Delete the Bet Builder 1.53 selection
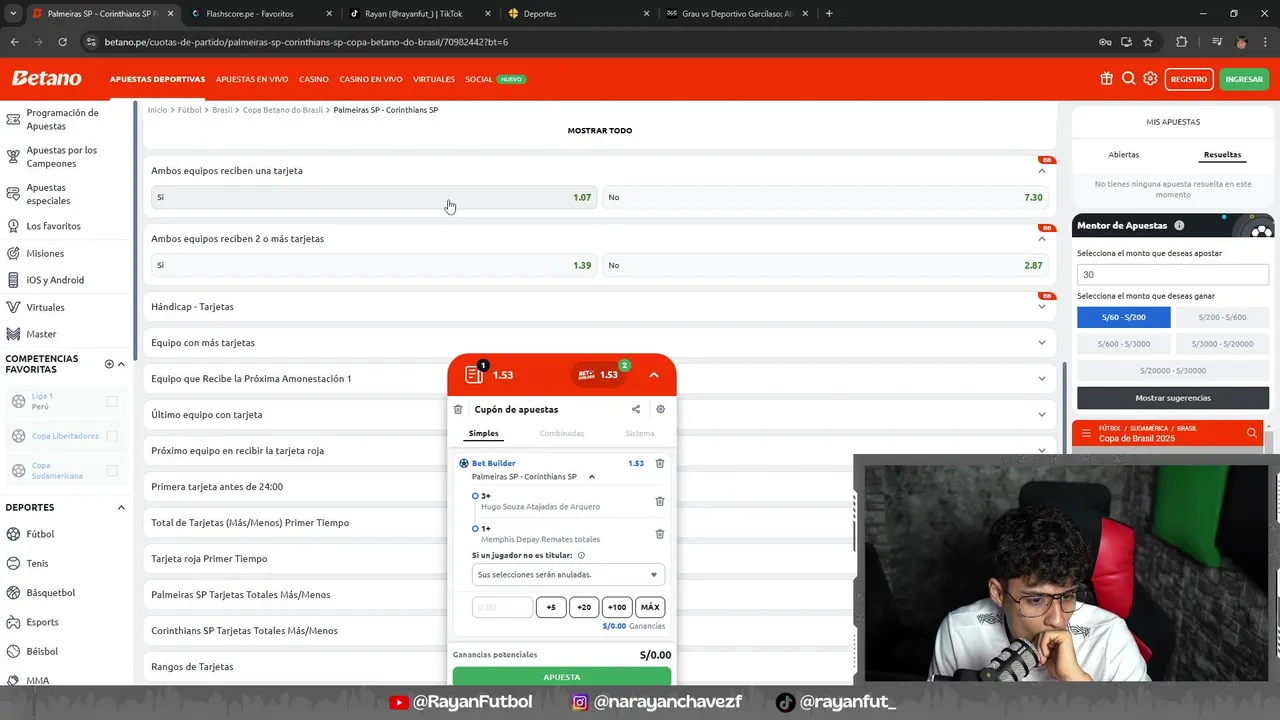This screenshot has height=720, width=1280. [x=659, y=463]
